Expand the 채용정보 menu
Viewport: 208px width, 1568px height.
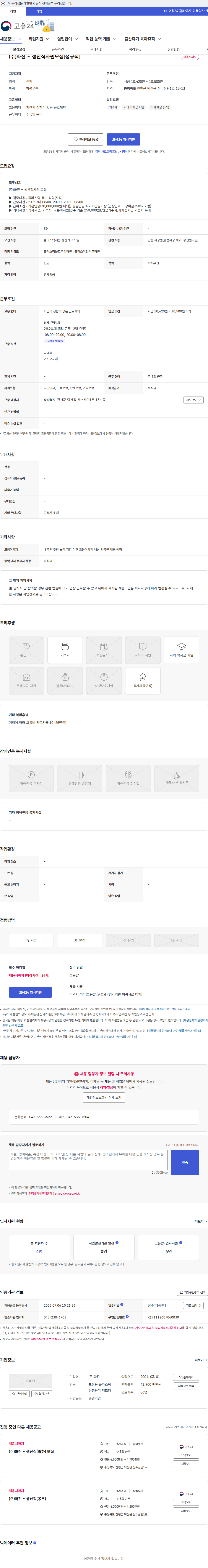[x=10, y=39]
